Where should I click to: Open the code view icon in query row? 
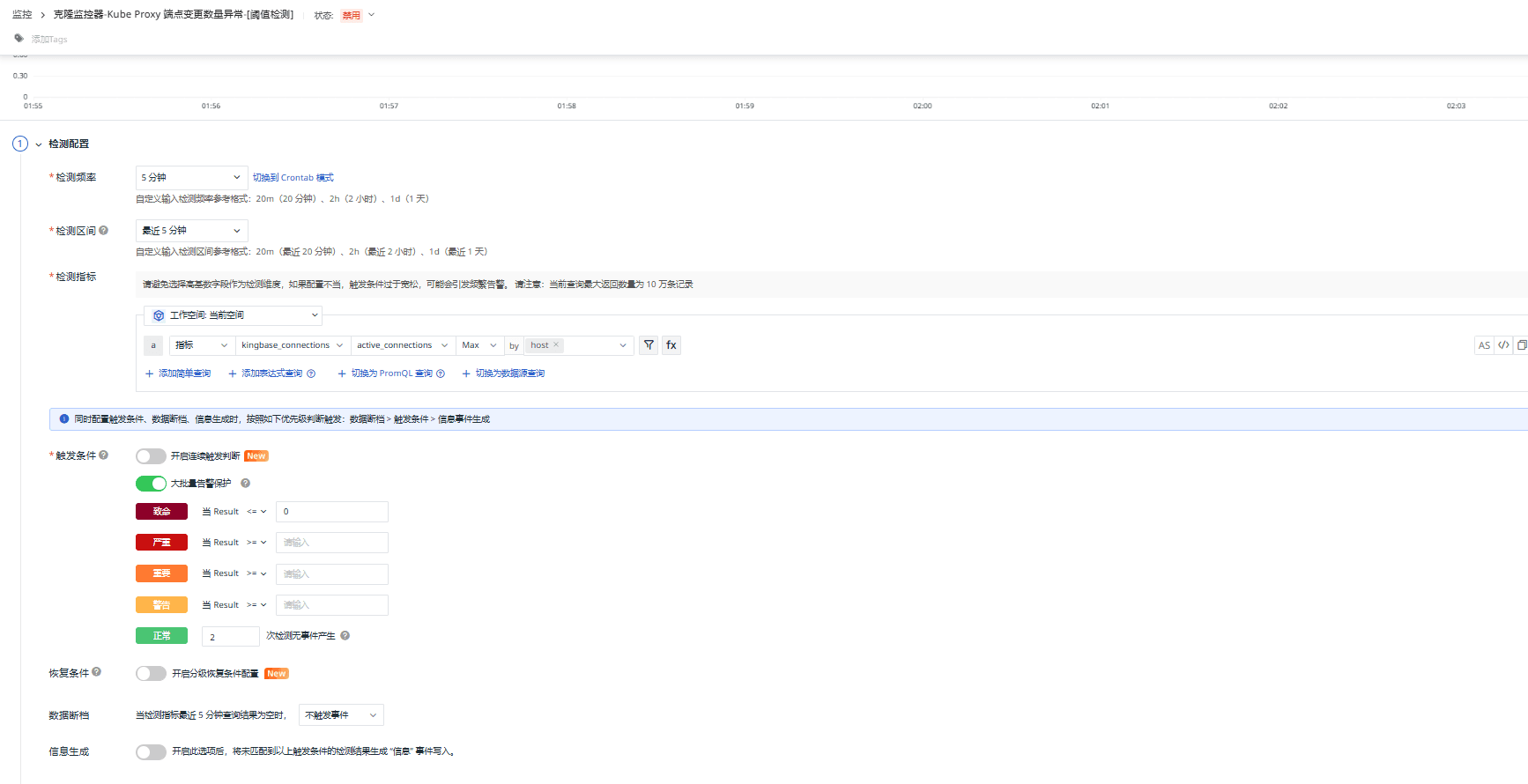point(1503,345)
